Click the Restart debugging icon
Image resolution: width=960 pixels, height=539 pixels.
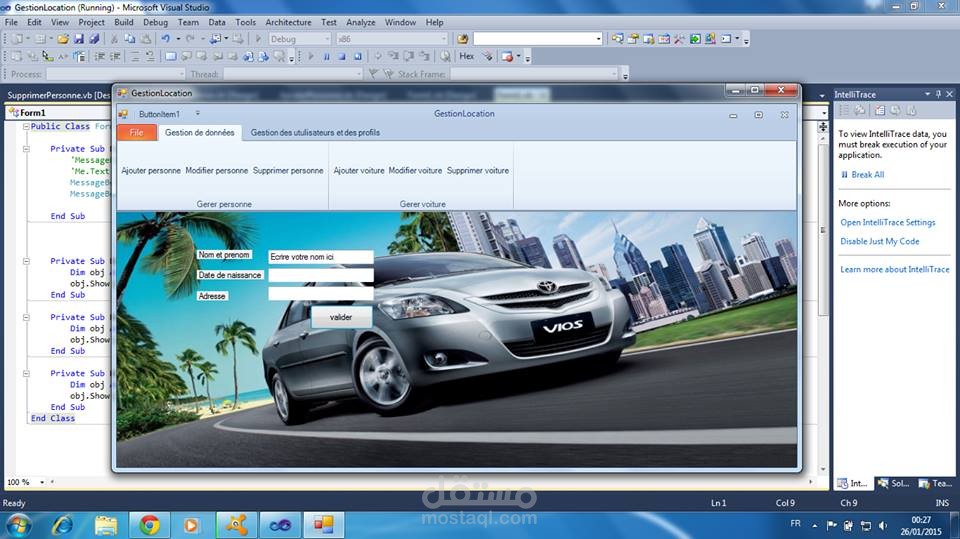tap(358, 56)
